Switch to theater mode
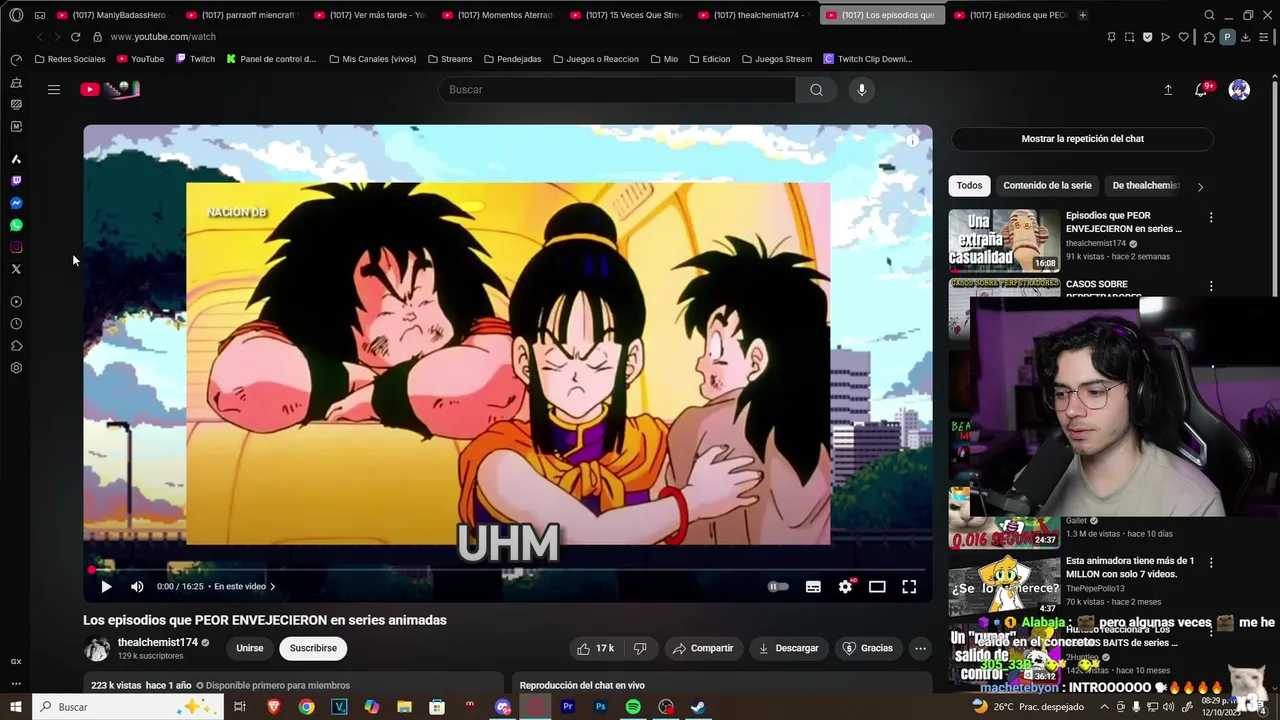 (877, 587)
